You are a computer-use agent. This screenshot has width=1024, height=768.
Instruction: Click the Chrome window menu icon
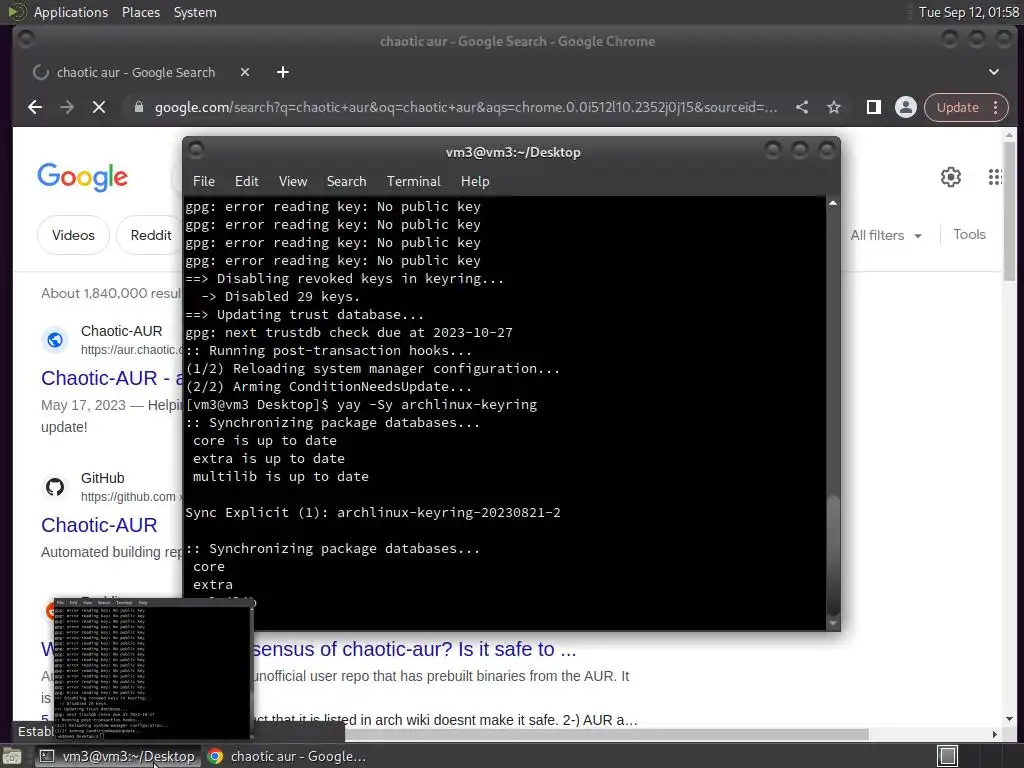point(25,40)
